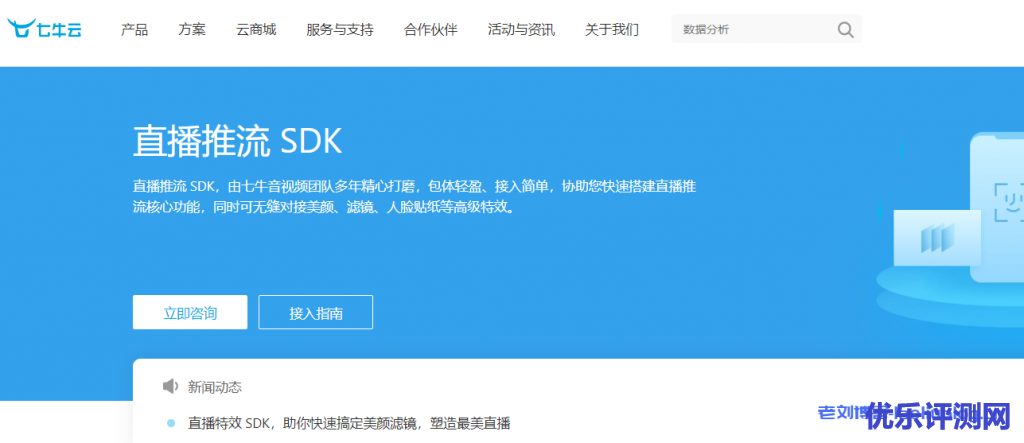
Task: Open the 活动与资讯 menu
Action: [x=521, y=29]
